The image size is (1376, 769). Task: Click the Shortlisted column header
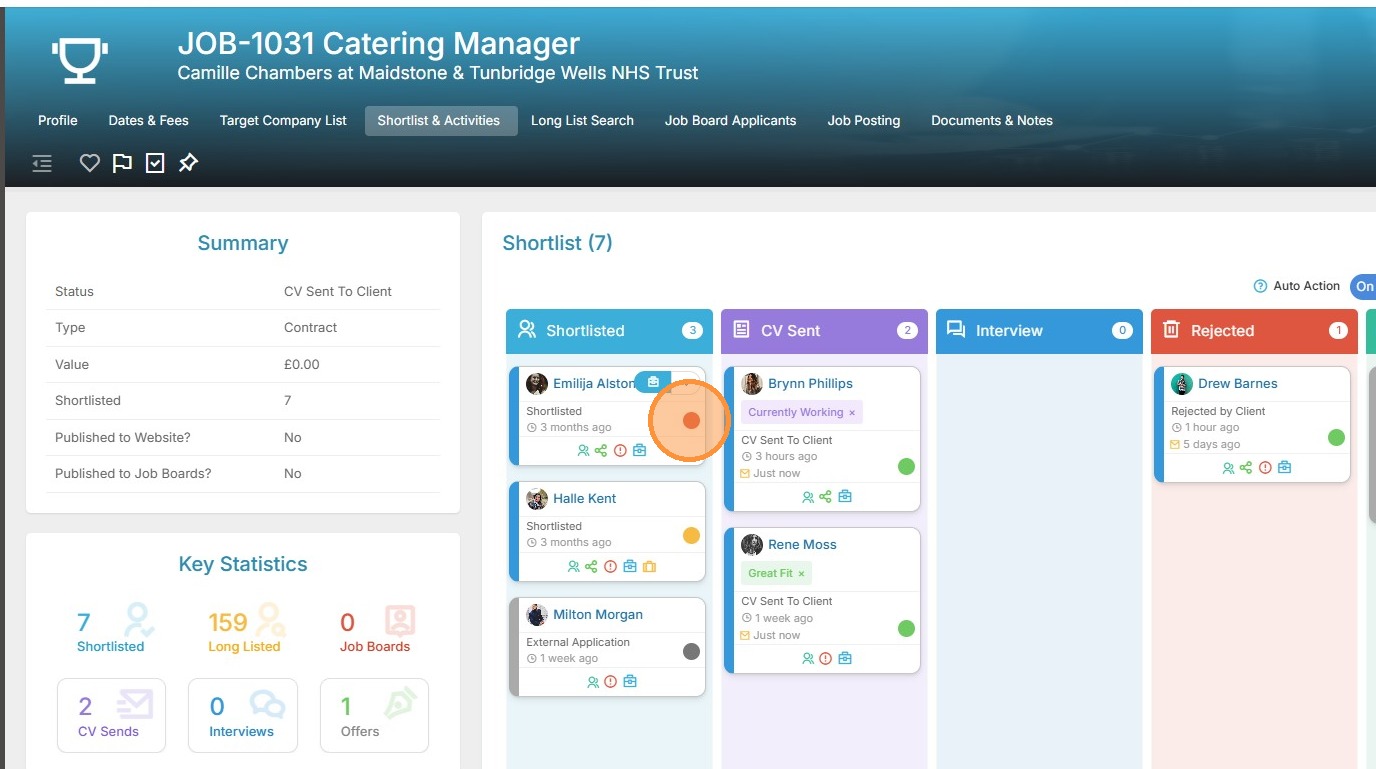609,331
